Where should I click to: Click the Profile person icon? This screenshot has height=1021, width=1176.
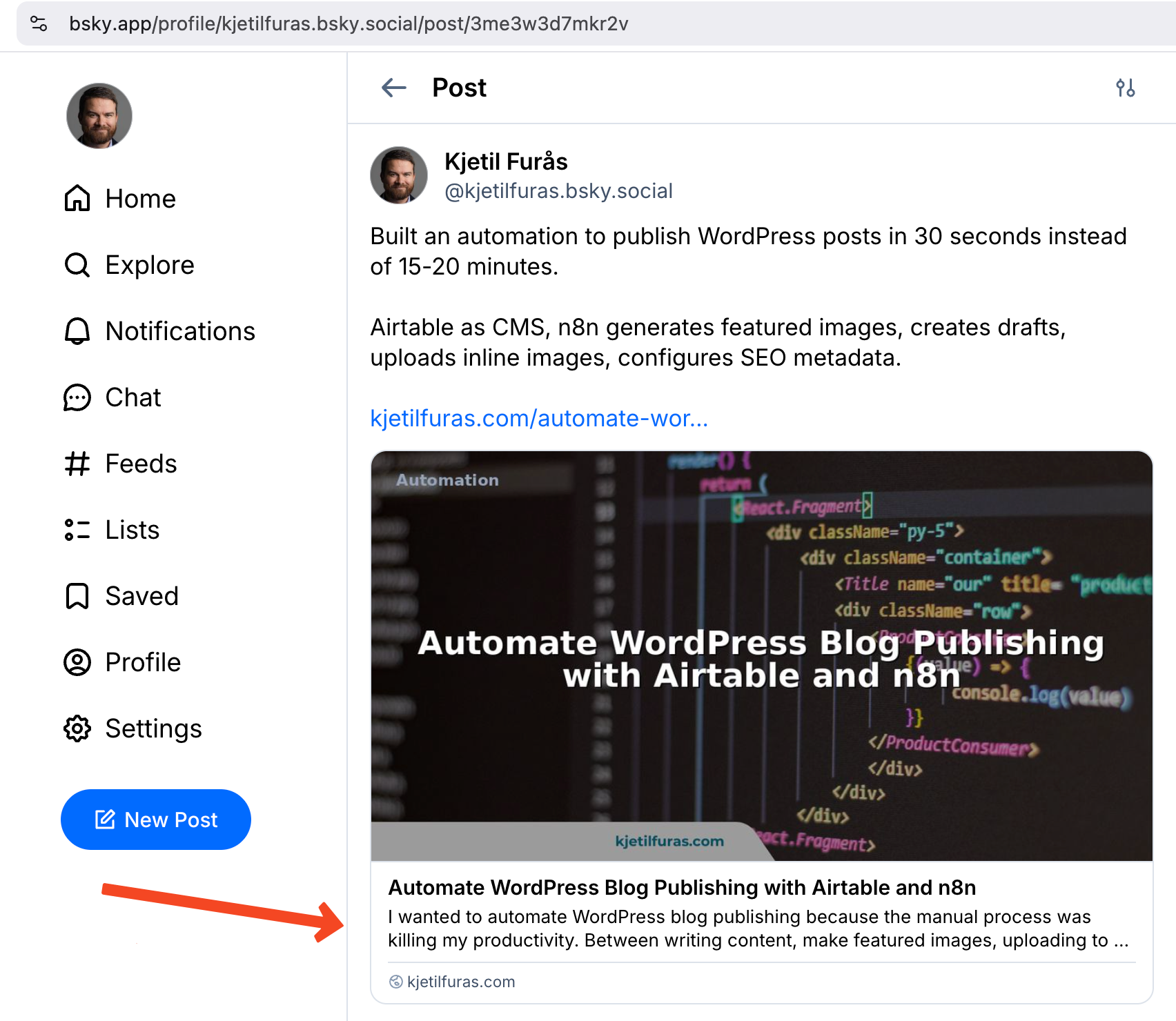(77, 662)
